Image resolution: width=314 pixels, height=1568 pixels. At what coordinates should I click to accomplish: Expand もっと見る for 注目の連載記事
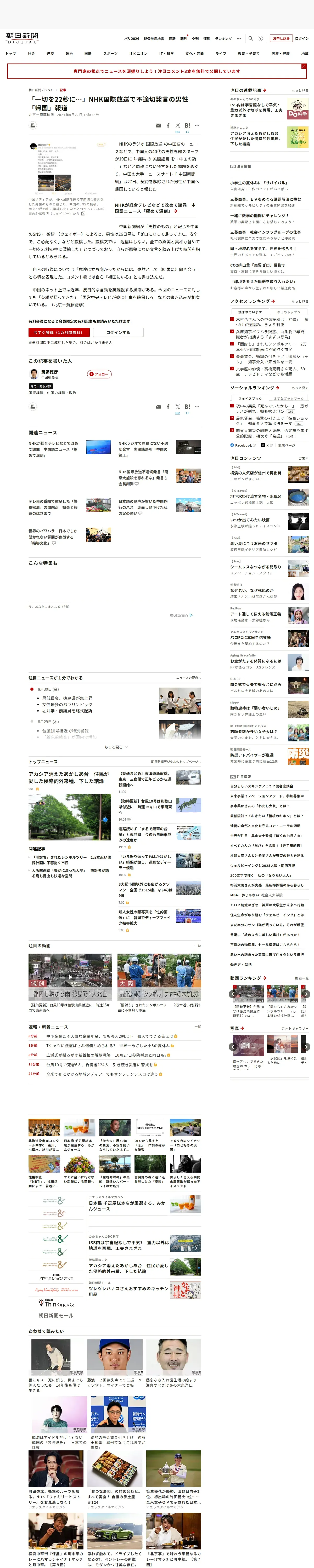(300, 91)
